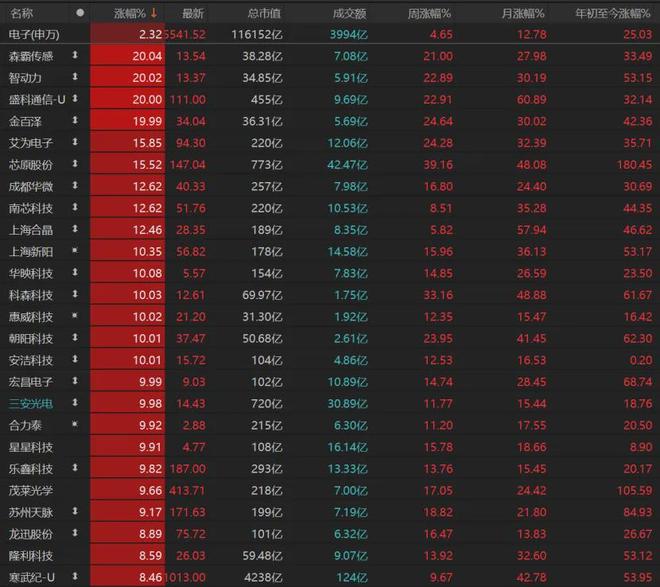The width and height of the screenshot is (660, 587).
Task: Click the marker icon beside 三安光电
Action: pos(74,403)
